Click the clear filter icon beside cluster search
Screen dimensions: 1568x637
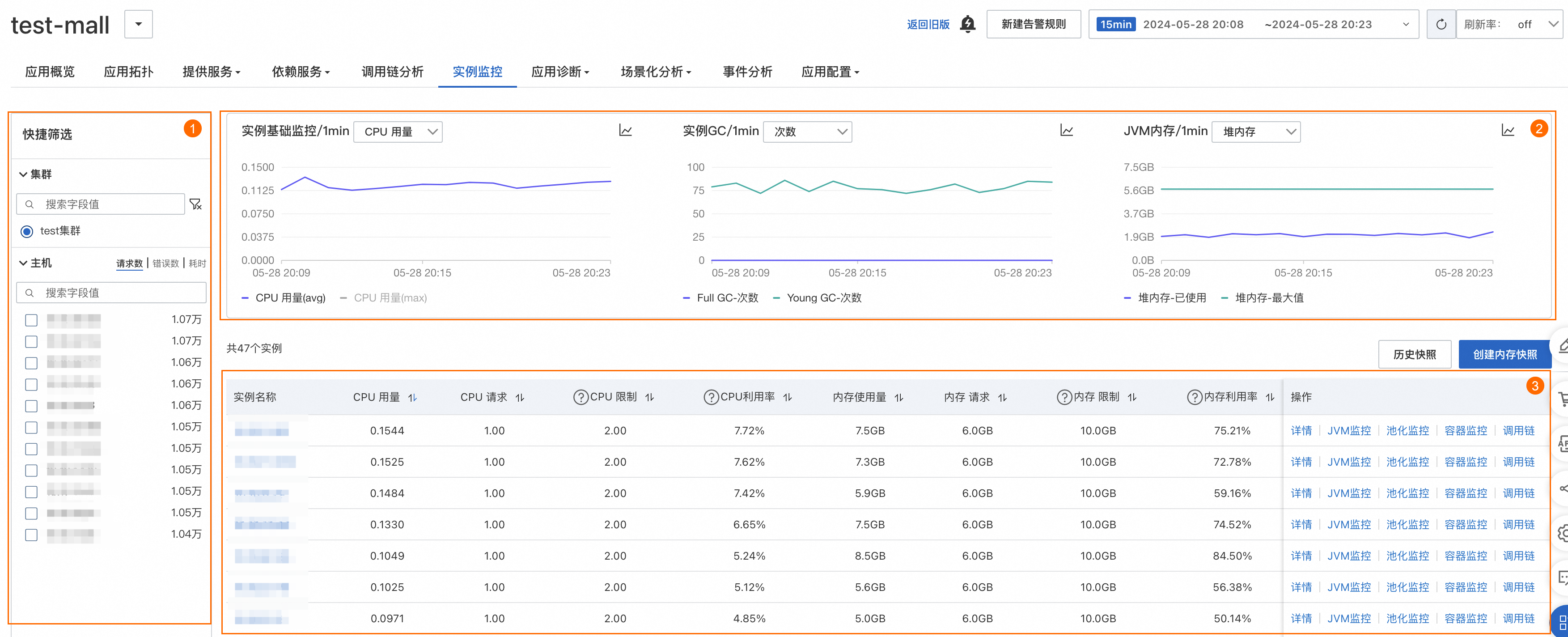(x=195, y=204)
